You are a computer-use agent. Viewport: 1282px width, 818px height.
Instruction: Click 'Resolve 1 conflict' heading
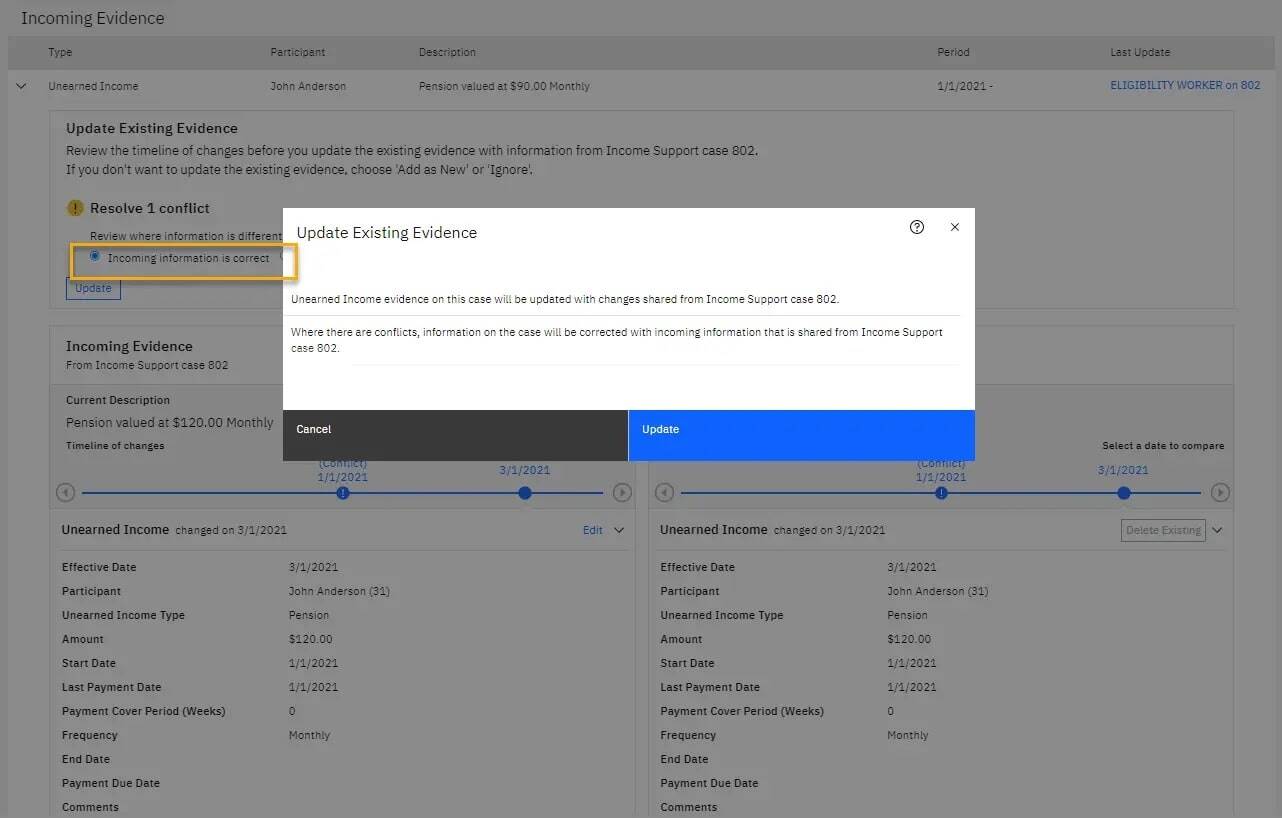click(150, 208)
